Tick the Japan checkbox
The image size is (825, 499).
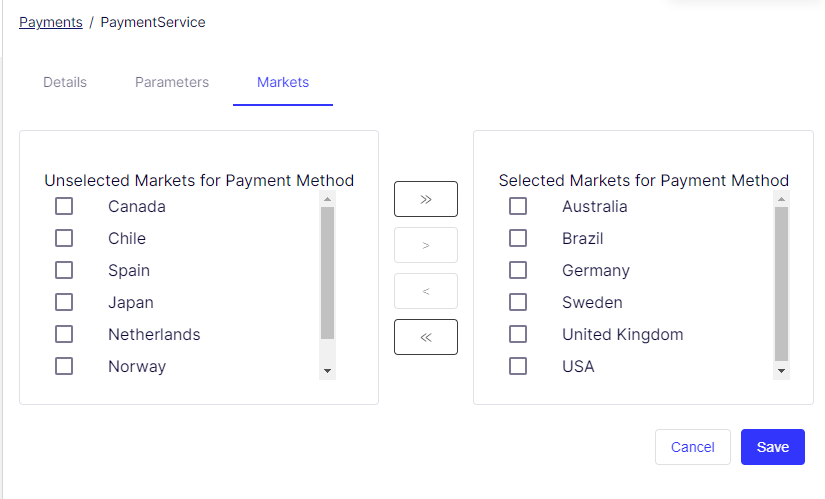point(64,303)
